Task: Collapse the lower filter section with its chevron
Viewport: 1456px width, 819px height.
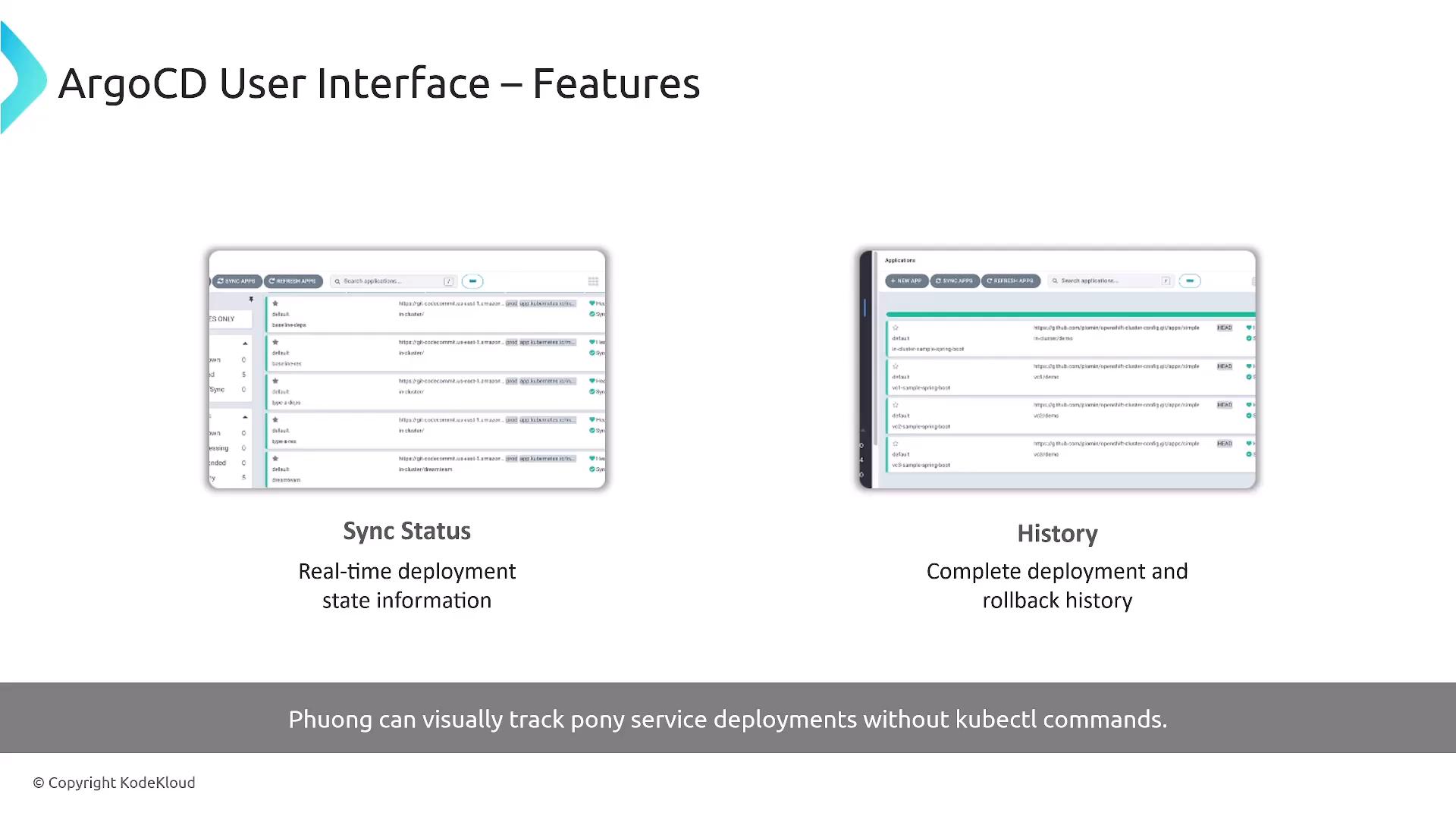Action: tap(245, 417)
